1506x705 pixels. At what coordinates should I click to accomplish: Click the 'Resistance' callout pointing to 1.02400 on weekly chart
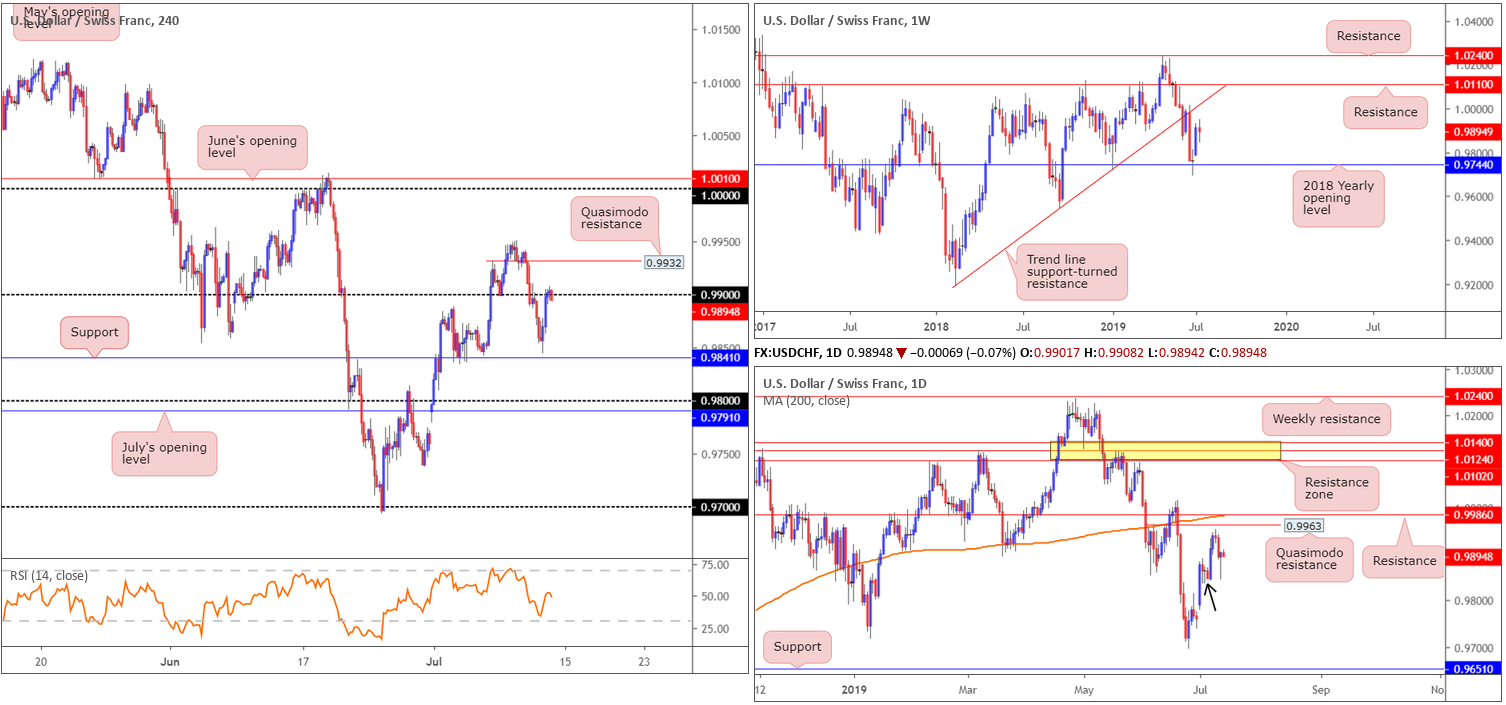coord(1369,36)
